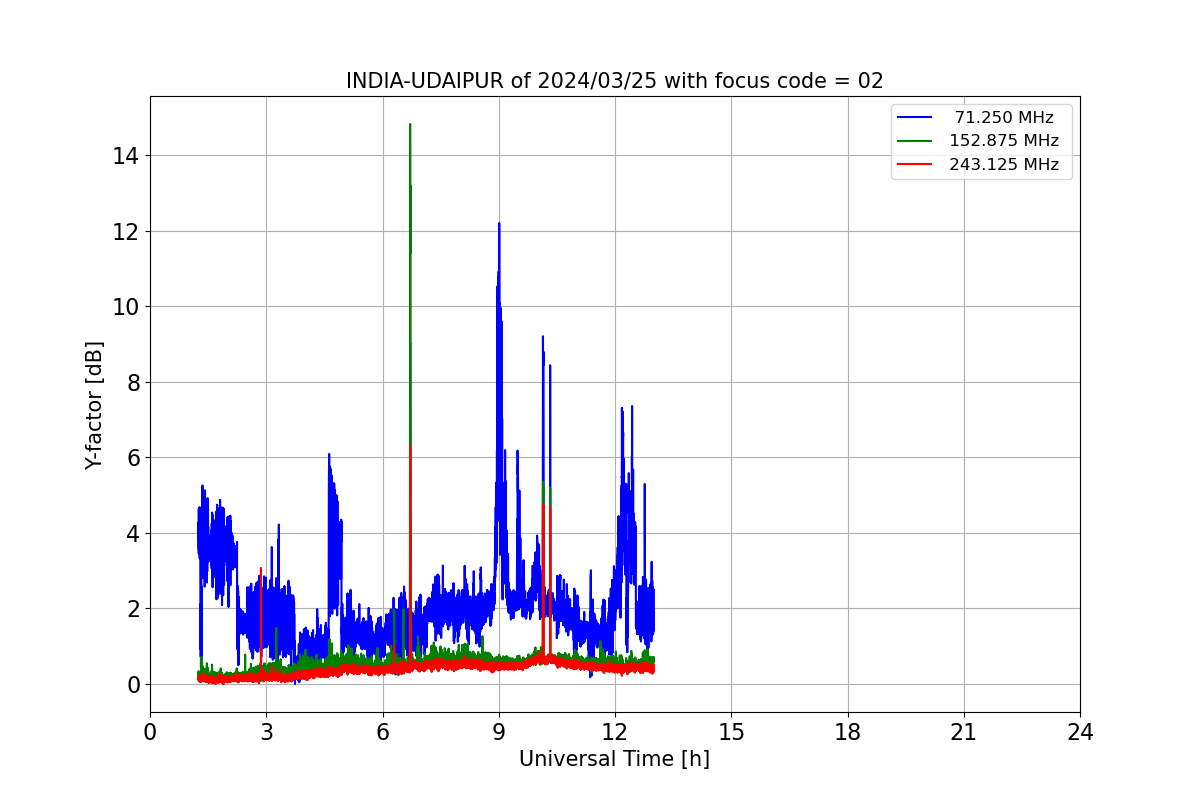Screen dimensions: 1200x800
Task: Select the 243.125 MHz legend entry
Action: pyautogui.click(x=1004, y=165)
